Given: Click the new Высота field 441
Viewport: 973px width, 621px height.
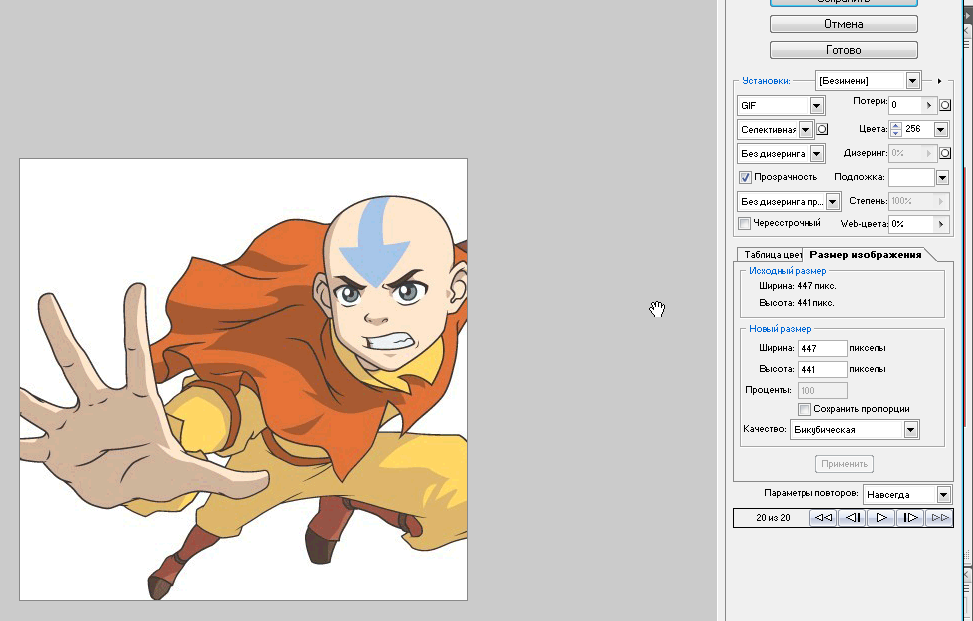Looking at the screenshot, I should click(x=822, y=370).
